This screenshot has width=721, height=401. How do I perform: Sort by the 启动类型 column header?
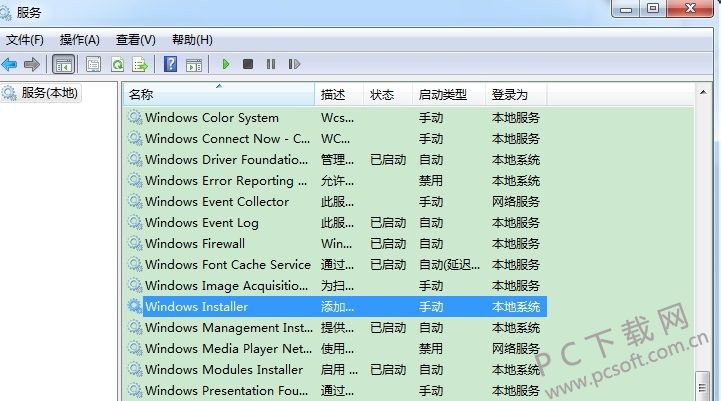coord(449,95)
